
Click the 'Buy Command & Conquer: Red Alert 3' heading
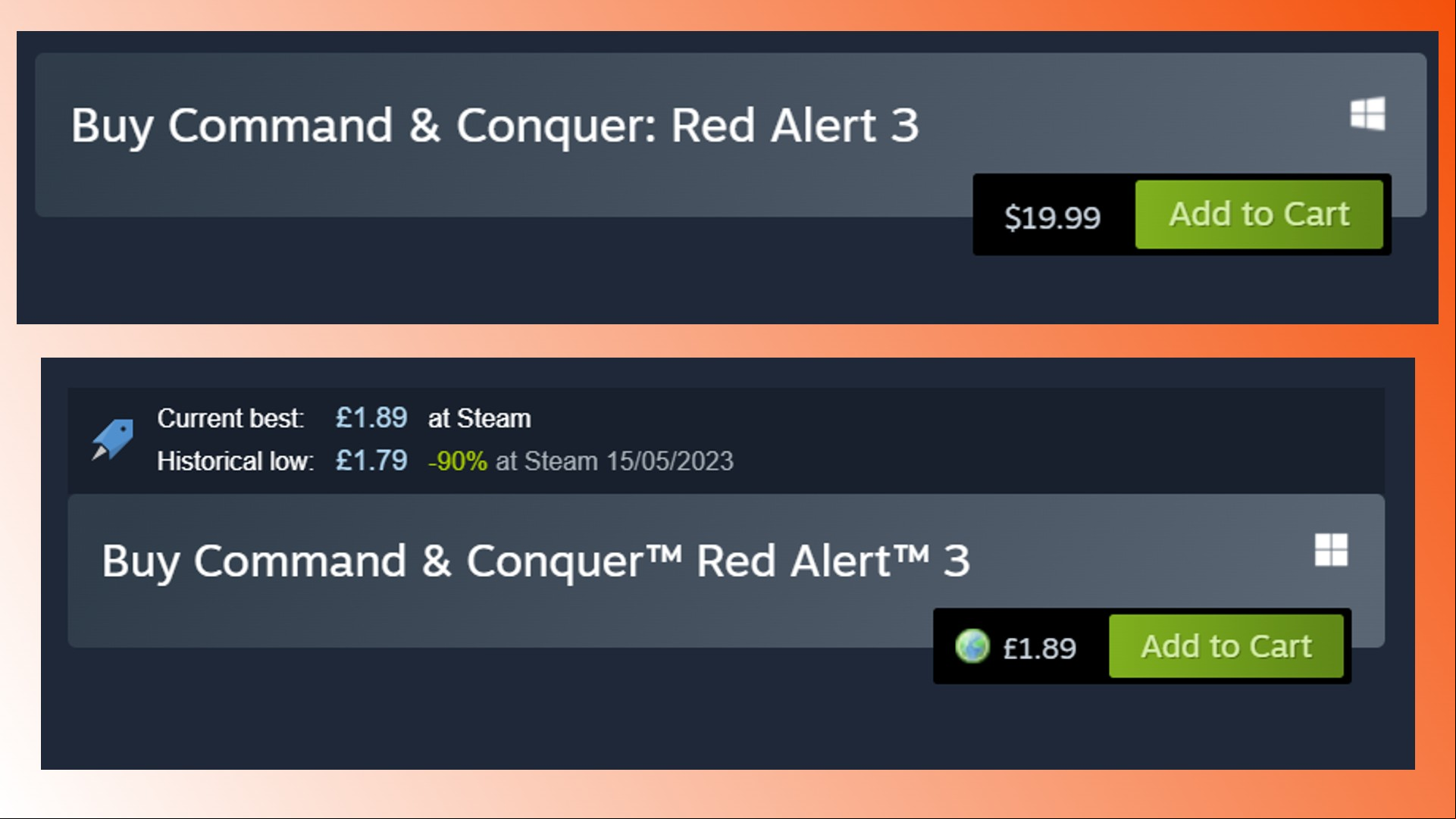[494, 126]
